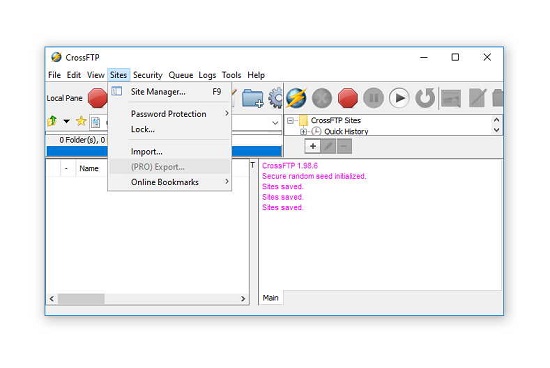Click down arrow of site tree scrollbar
This screenshot has width=550, height=368.
[496, 130]
